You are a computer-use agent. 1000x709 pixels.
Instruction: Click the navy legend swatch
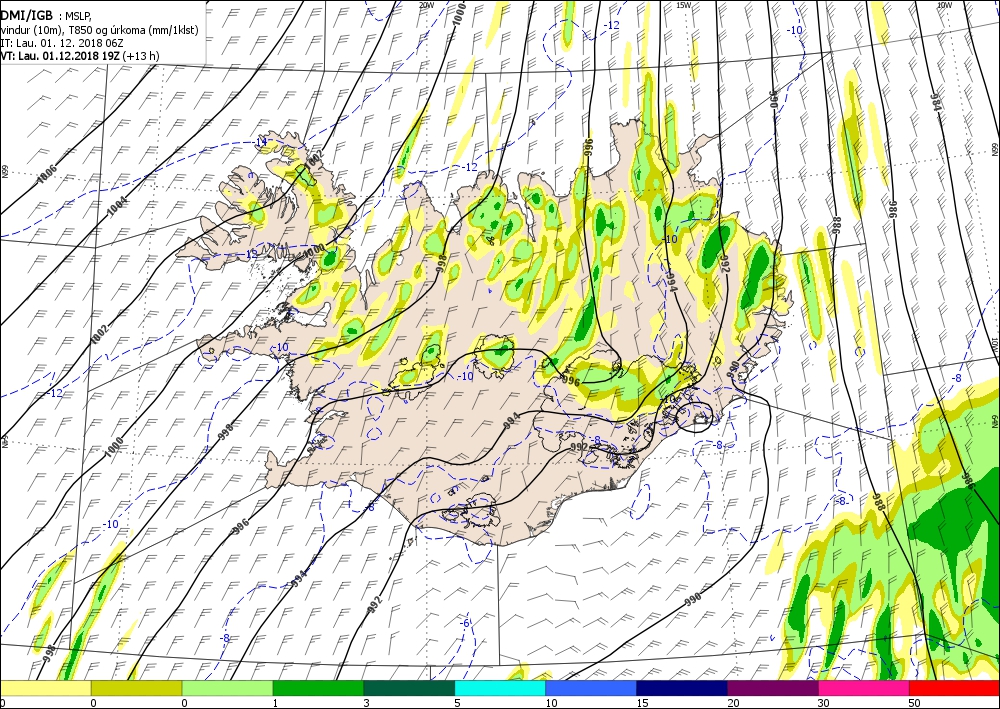click(682, 688)
